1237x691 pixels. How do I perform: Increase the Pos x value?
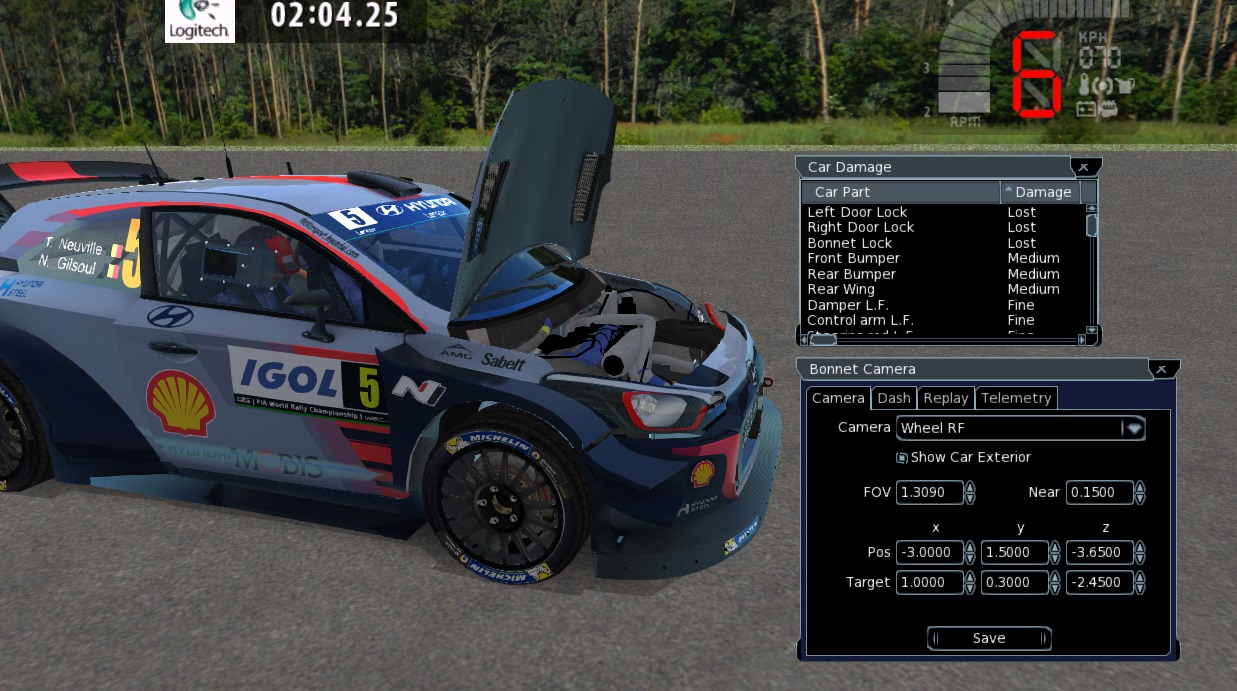tap(970, 547)
